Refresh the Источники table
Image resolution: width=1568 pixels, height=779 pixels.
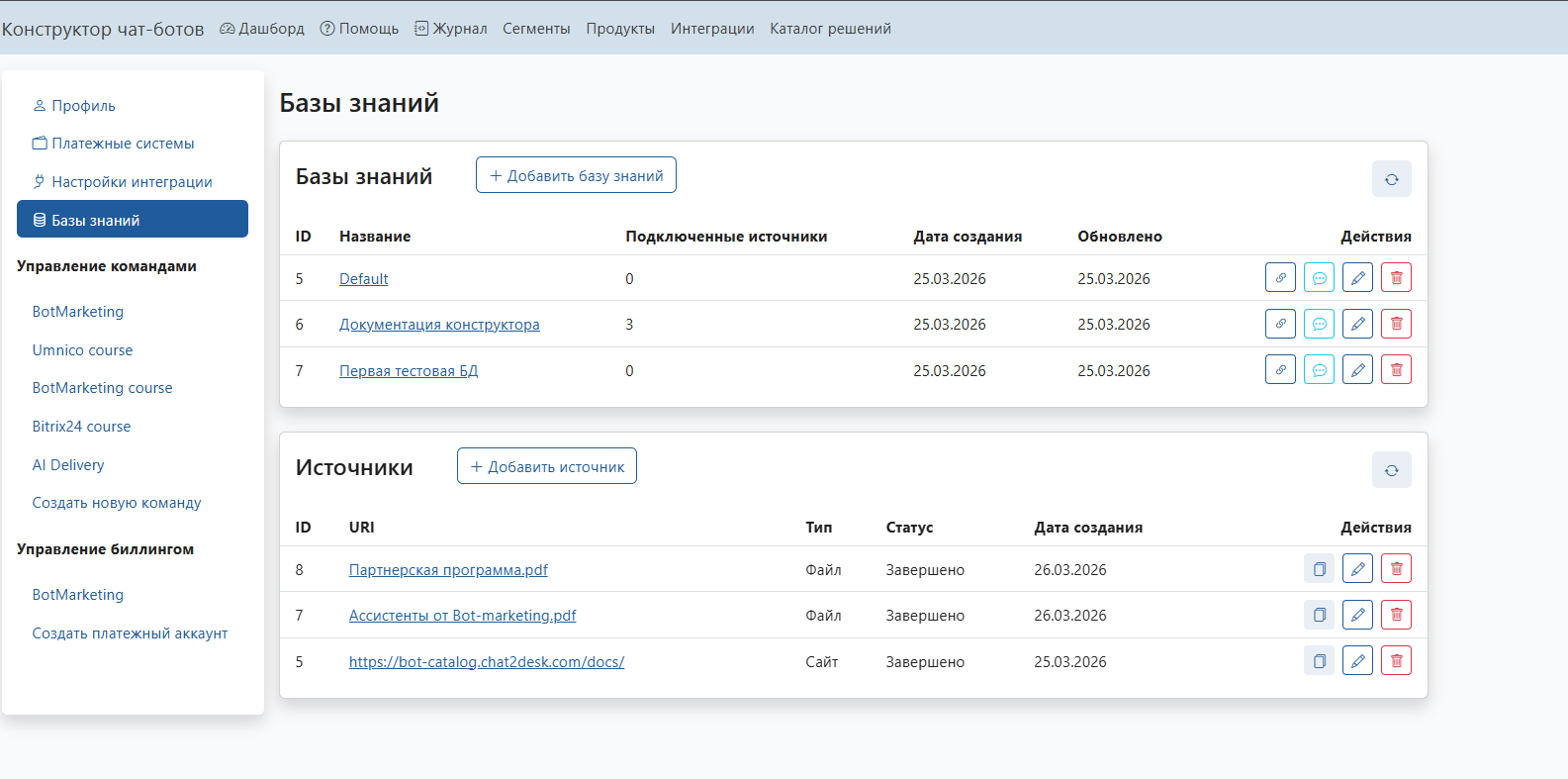[1391, 470]
